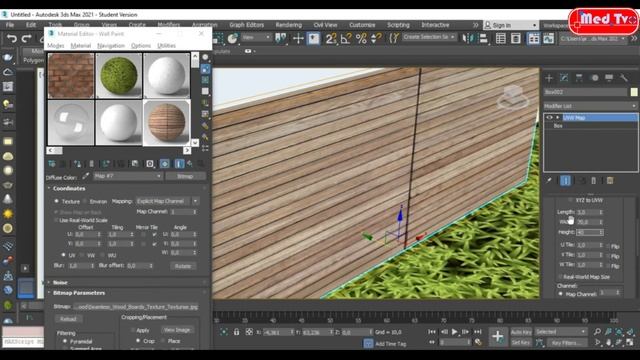Open the Modify command panel tab
The width and height of the screenshot is (640, 360).
[564, 78]
